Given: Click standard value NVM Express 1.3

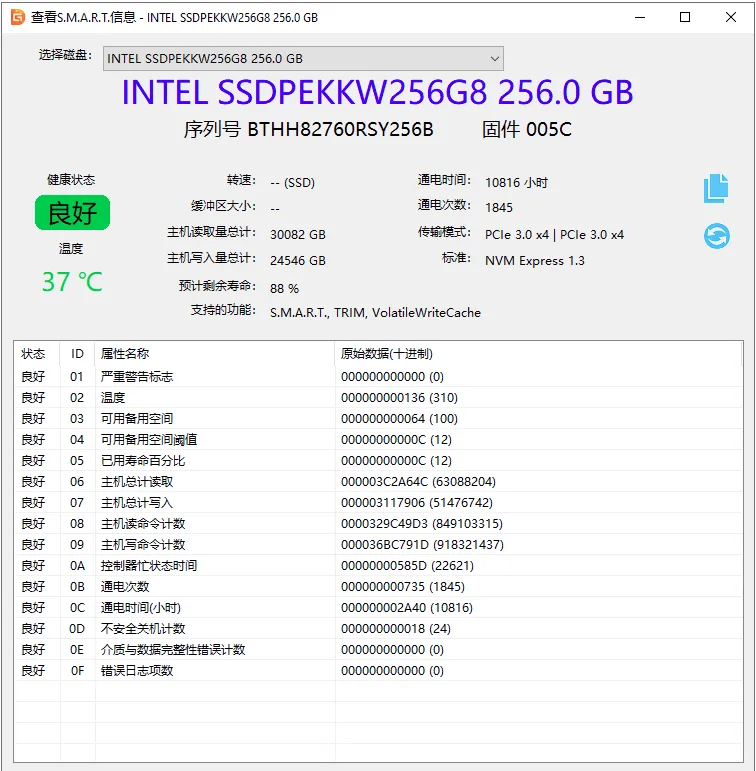Looking at the screenshot, I should tap(535, 261).
